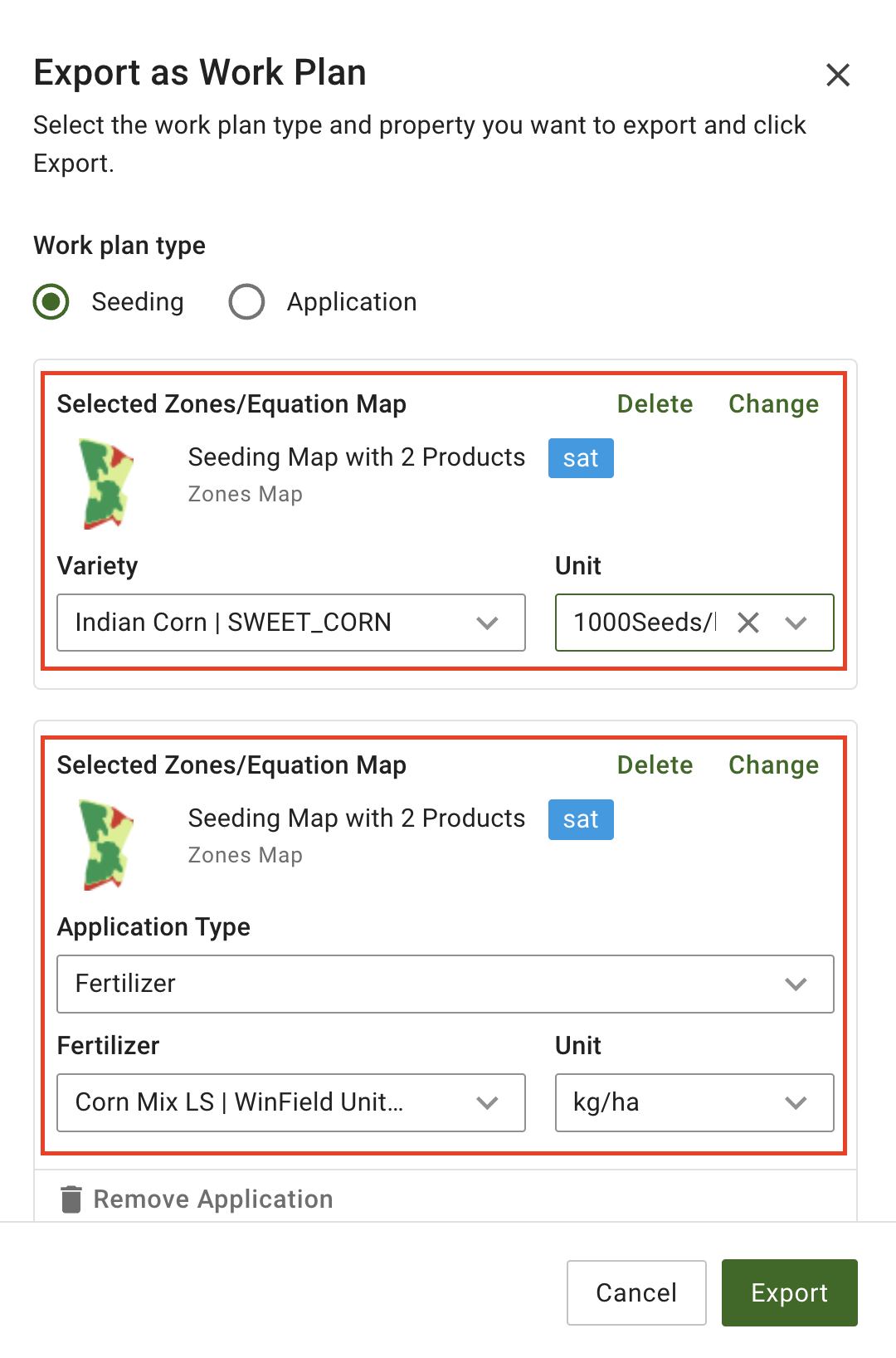Delete the first selected zones map
Image resolution: width=896 pixels, height=1358 pixels.
[655, 404]
